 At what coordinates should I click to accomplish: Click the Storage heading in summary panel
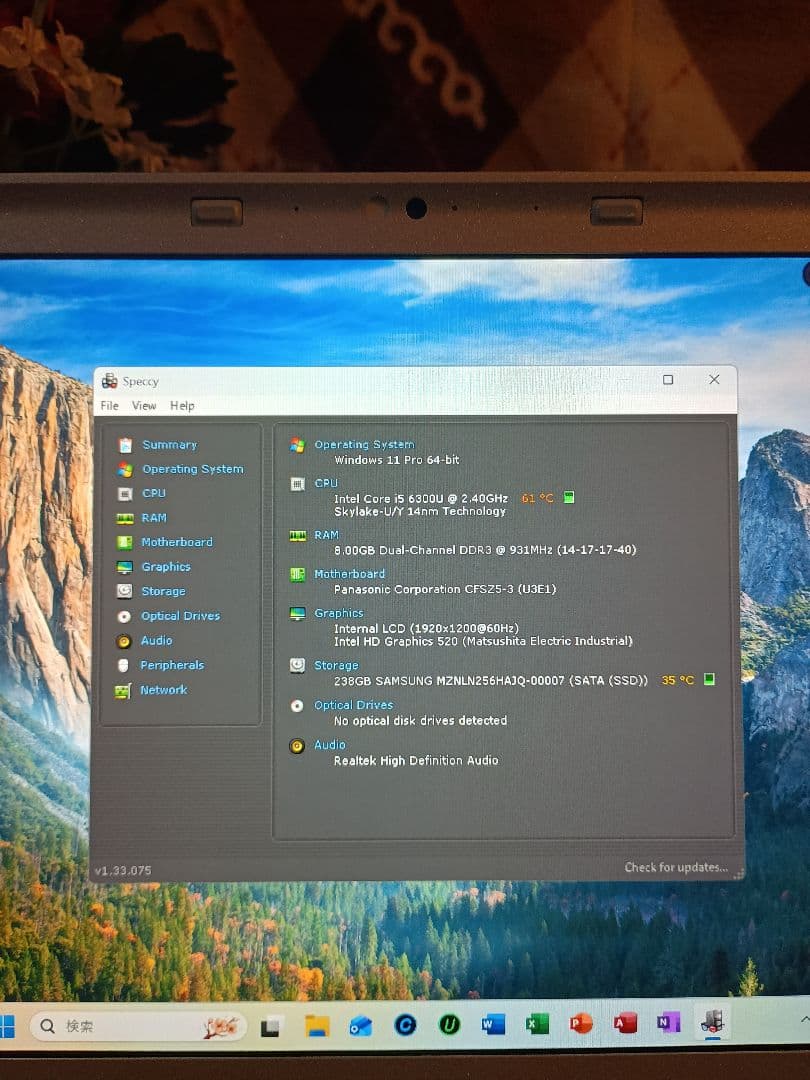(336, 665)
